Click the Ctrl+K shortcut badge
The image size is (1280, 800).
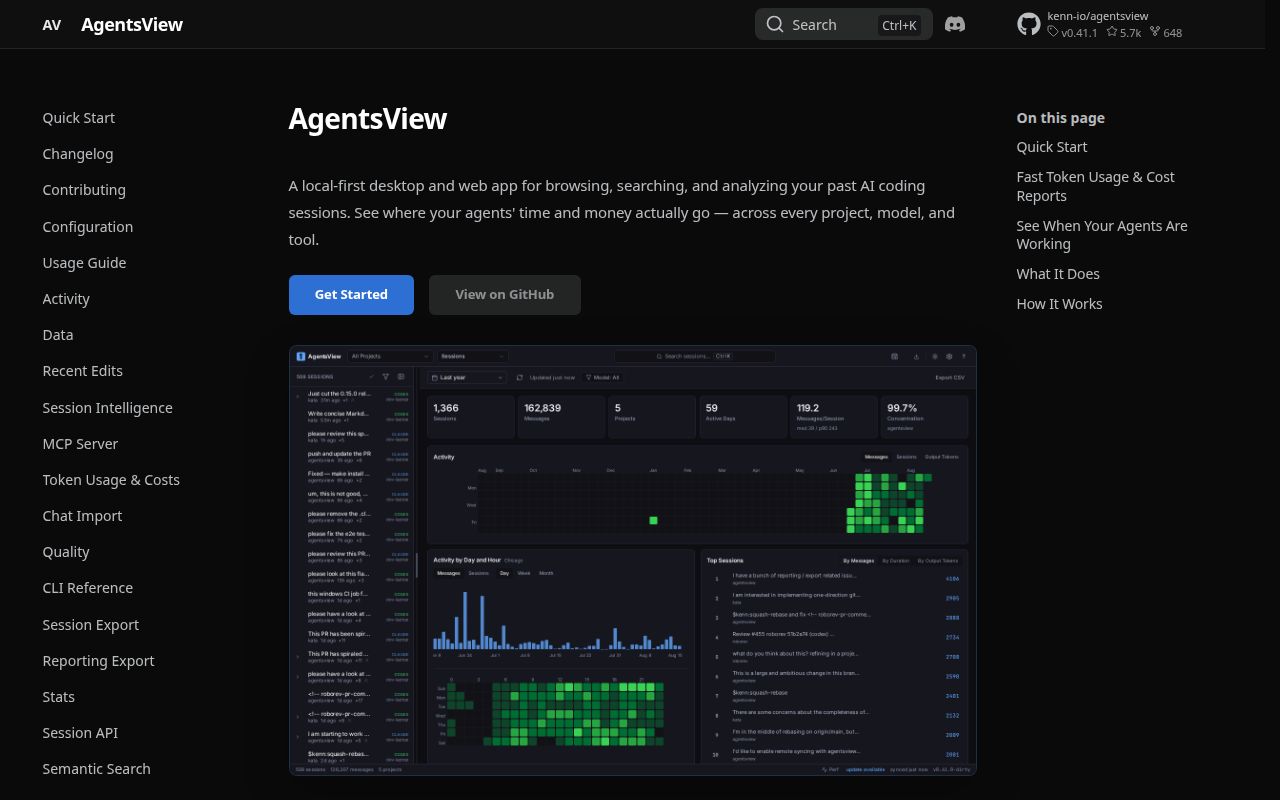pos(899,25)
